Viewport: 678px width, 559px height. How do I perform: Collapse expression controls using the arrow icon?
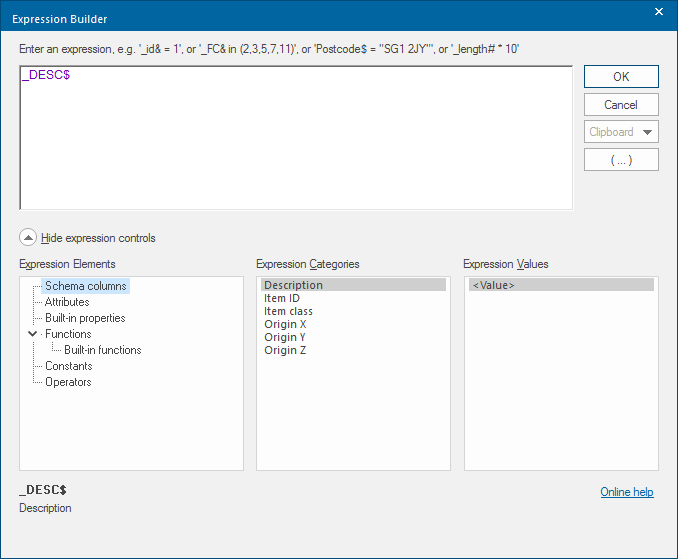pos(28,238)
